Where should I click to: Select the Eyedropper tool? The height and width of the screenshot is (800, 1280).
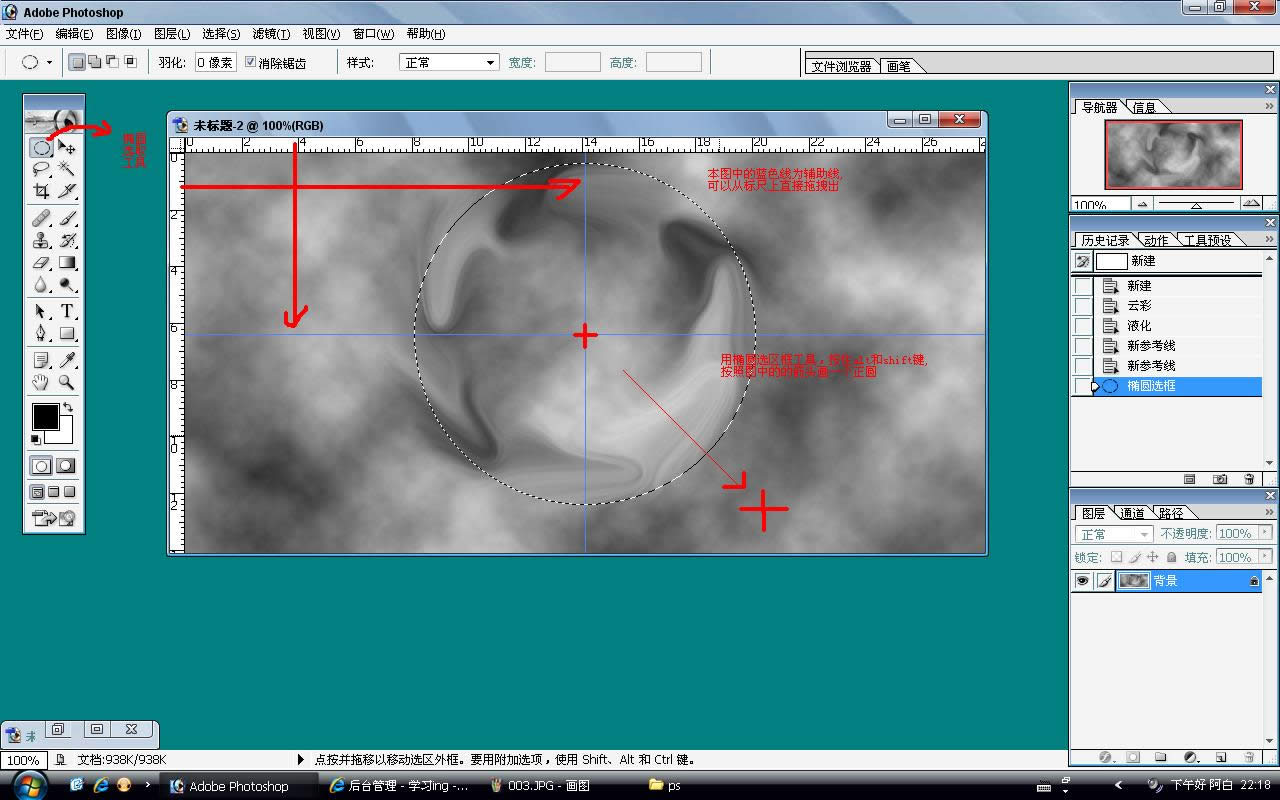point(67,360)
